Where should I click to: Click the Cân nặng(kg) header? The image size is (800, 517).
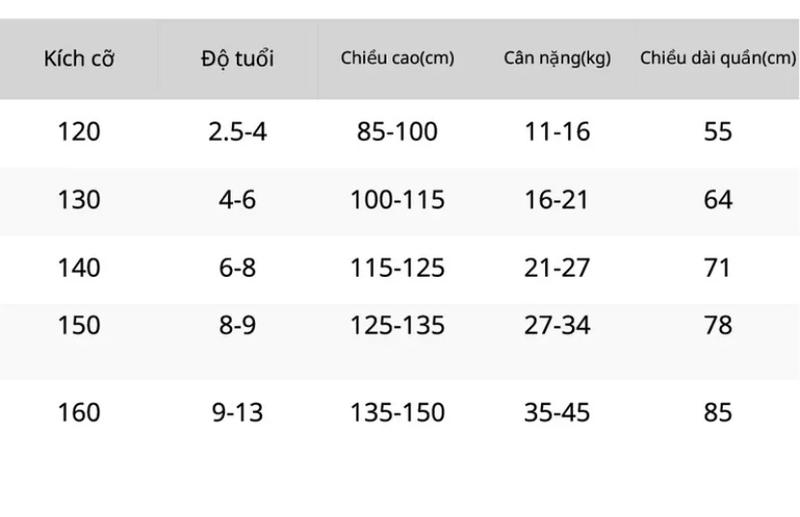point(557,58)
